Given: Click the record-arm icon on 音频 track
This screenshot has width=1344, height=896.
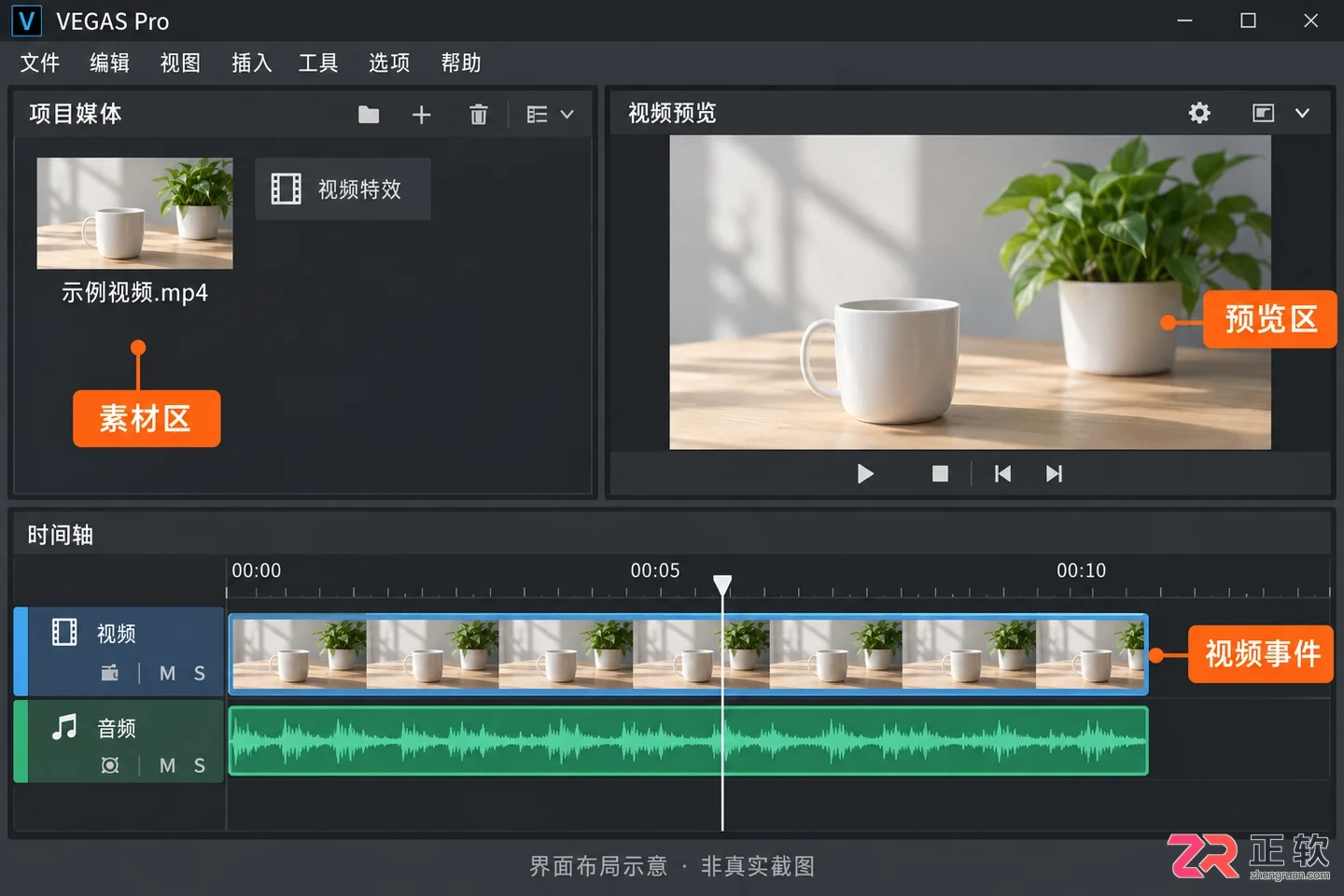Looking at the screenshot, I should tap(109, 765).
